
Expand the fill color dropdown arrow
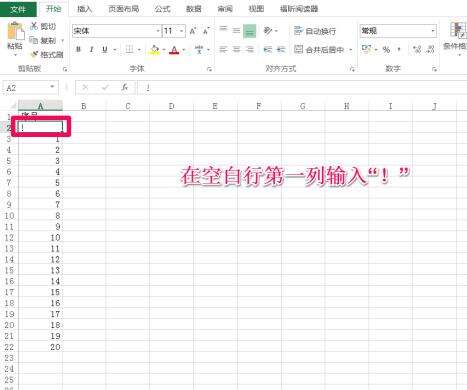point(164,50)
